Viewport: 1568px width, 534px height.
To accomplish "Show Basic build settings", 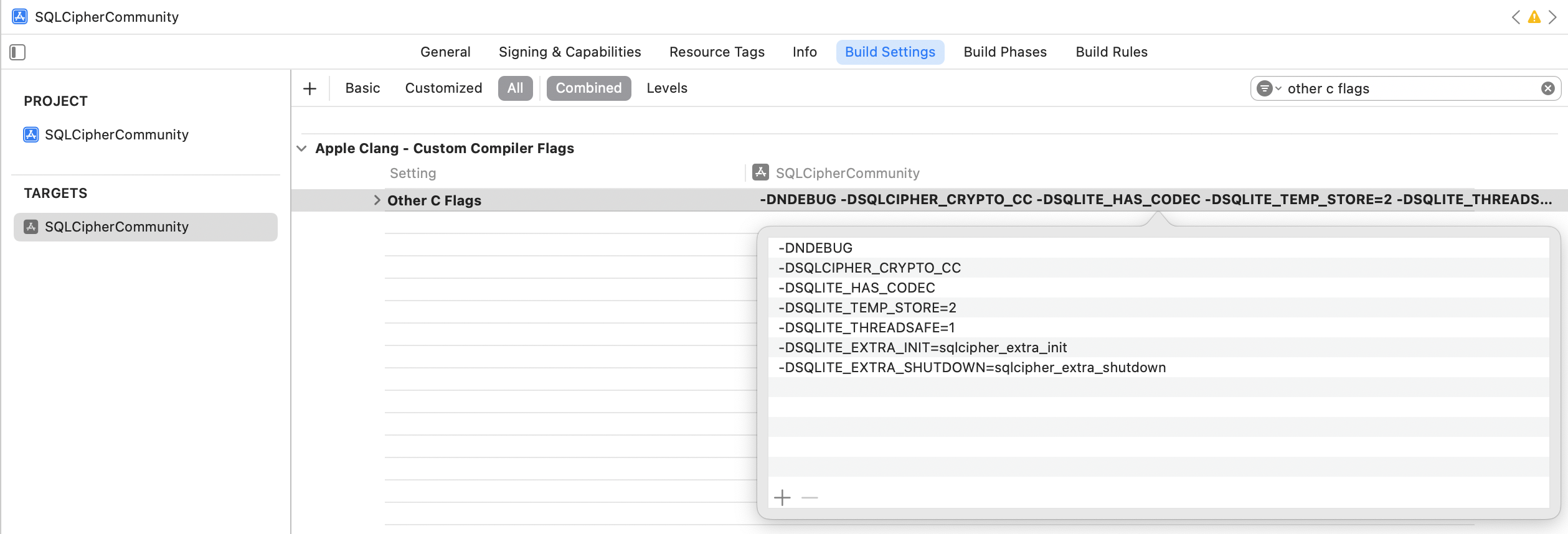I will point(362,88).
